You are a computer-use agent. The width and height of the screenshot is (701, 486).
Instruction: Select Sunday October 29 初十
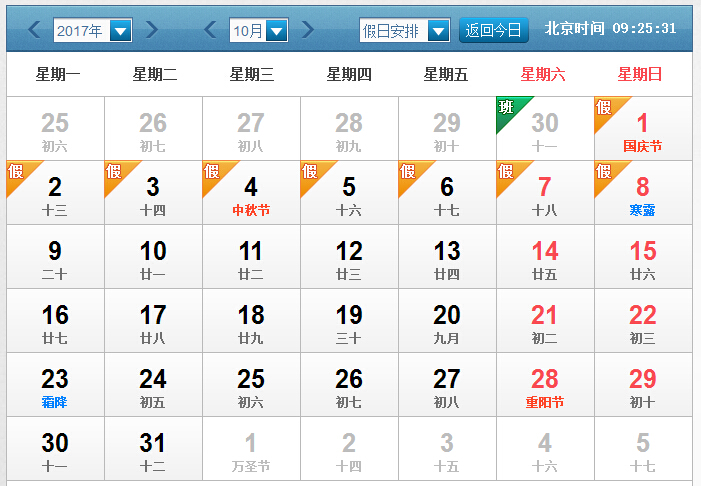point(643,385)
